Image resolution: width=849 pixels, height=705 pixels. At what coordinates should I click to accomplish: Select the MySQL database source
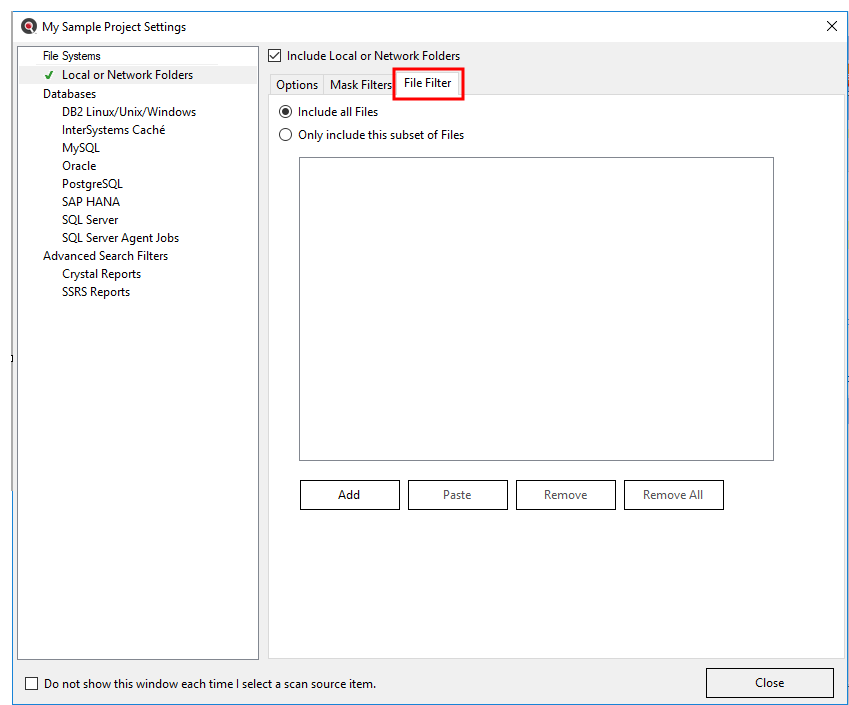81,148
